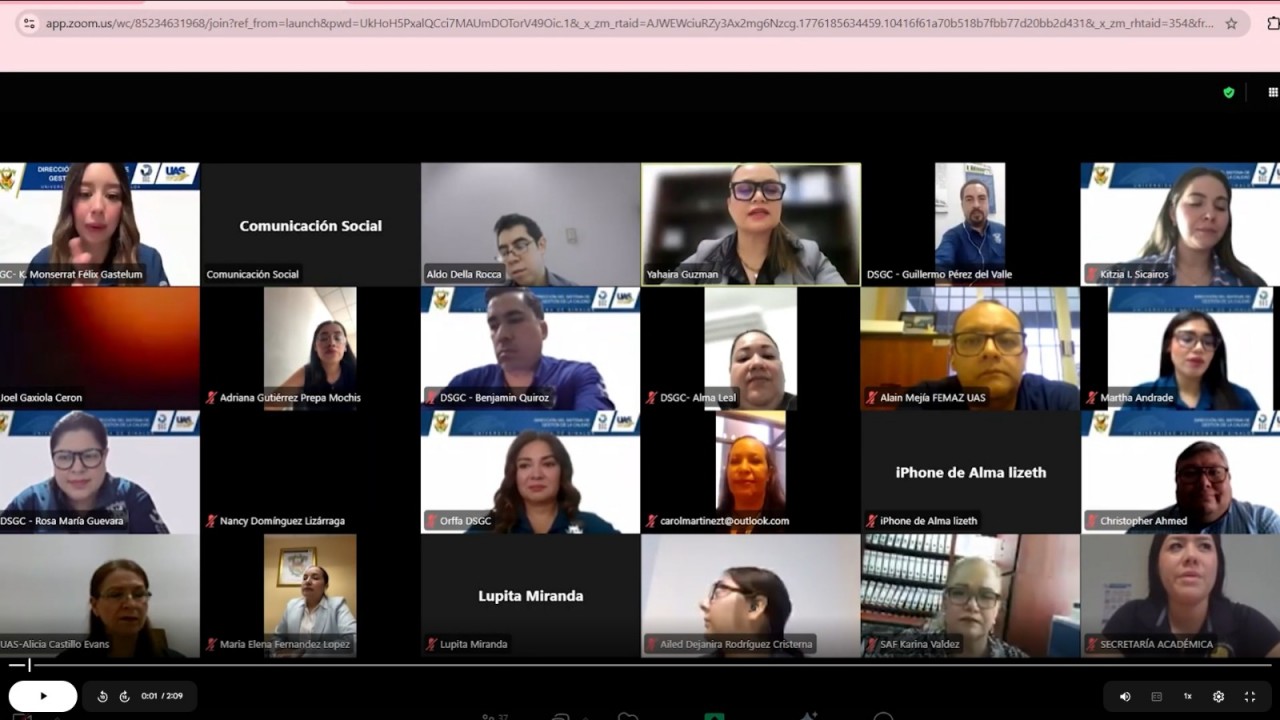1280x720 pixels.
Task: Click the rewind seconds icon
Action: [102, 696]
